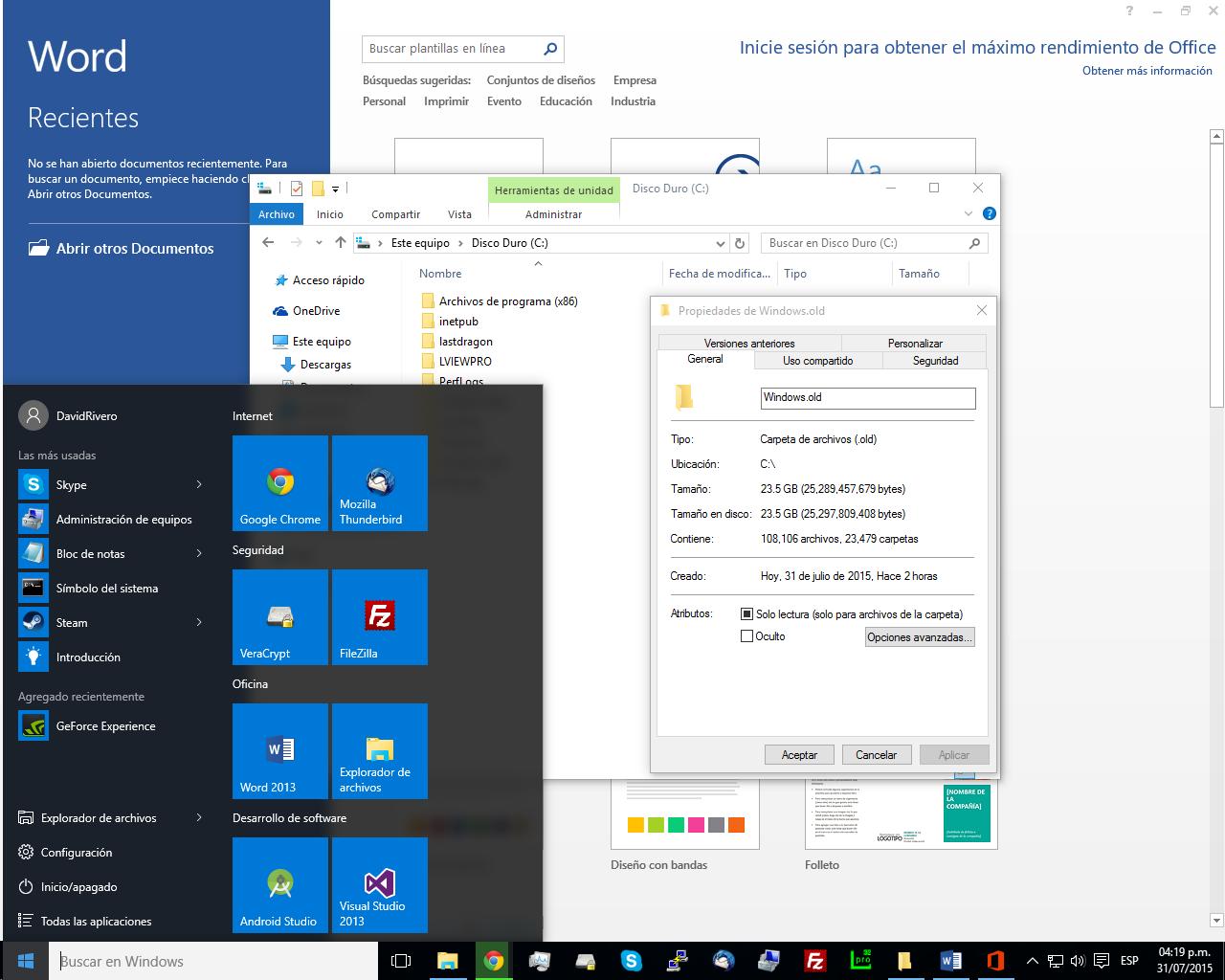Click the Aceptar button
Viewport: 1225px width, 980px height.
799,755
